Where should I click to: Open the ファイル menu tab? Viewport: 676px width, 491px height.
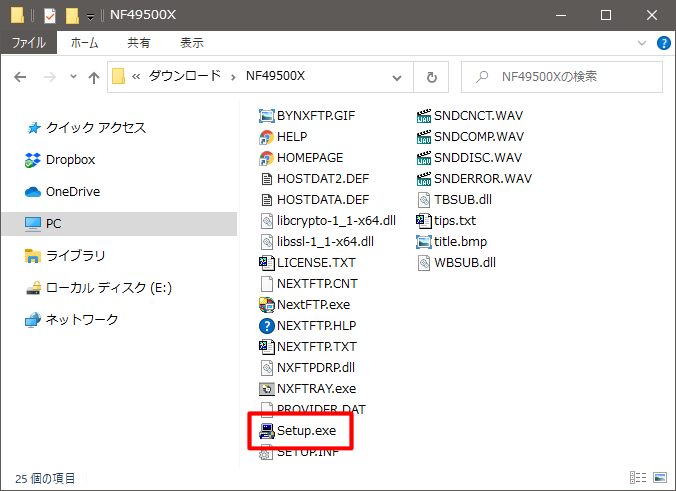point(28,43)
